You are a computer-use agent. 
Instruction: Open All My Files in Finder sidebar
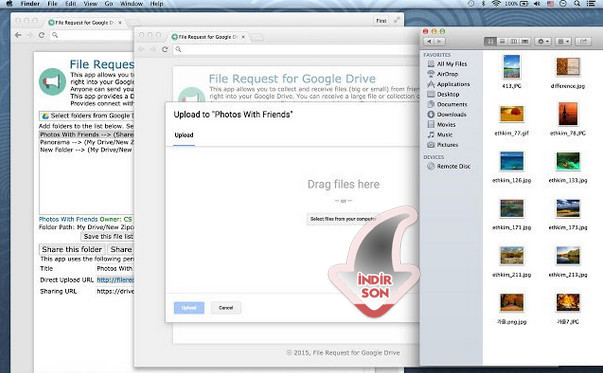(447, 64)
